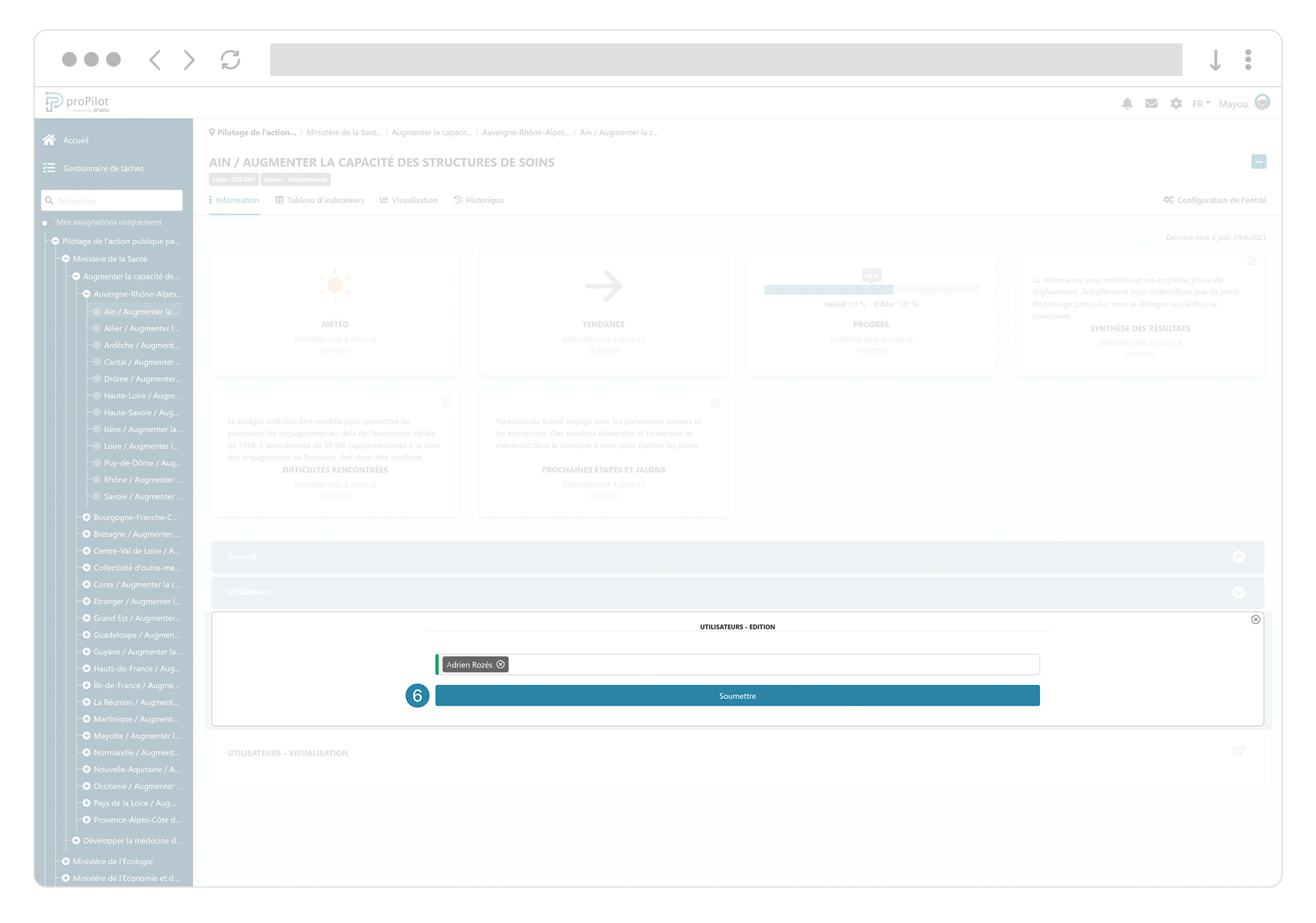Viewport: 1316px width, 923px height.
Task: Click the download icon in the browser toolbar
Action: pos(1215,59)
